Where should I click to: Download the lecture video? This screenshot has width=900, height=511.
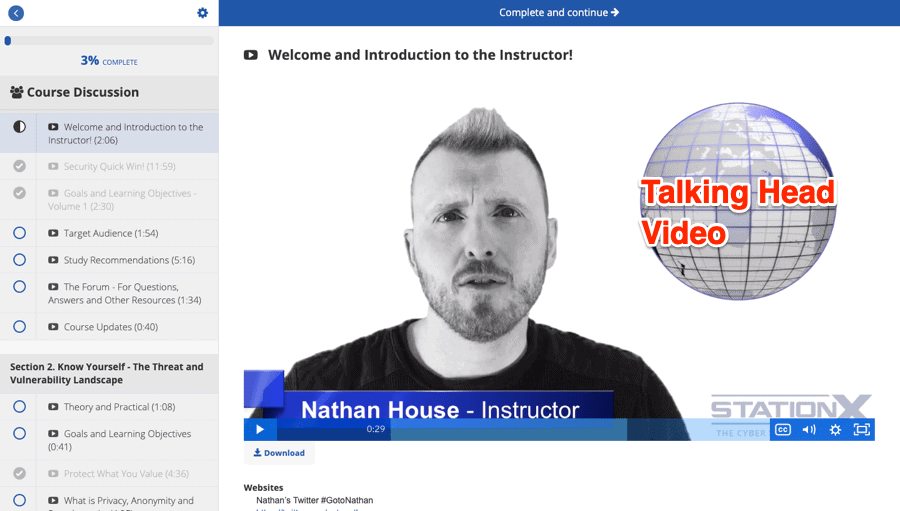pos(279,453)
